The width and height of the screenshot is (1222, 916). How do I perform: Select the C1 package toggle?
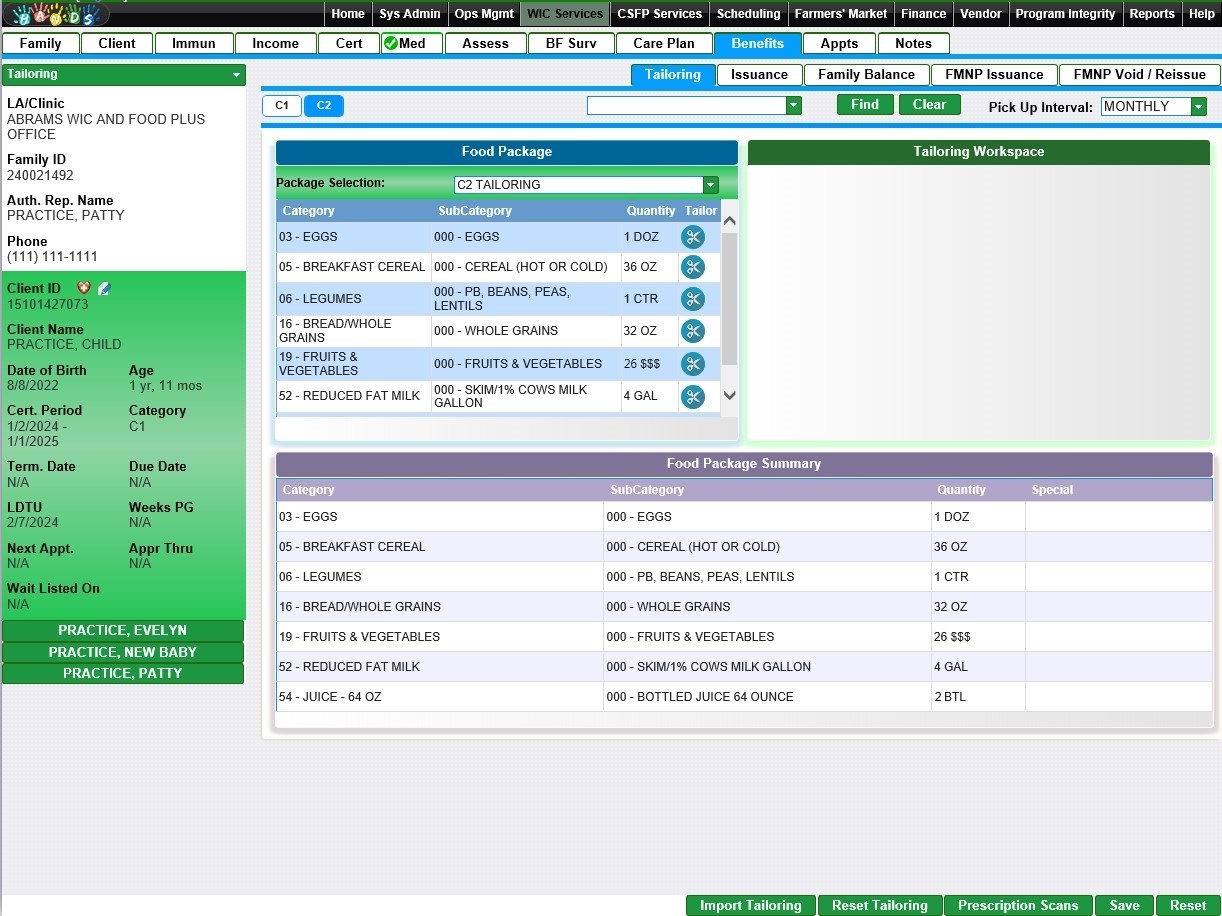click(x=282, y=106)
